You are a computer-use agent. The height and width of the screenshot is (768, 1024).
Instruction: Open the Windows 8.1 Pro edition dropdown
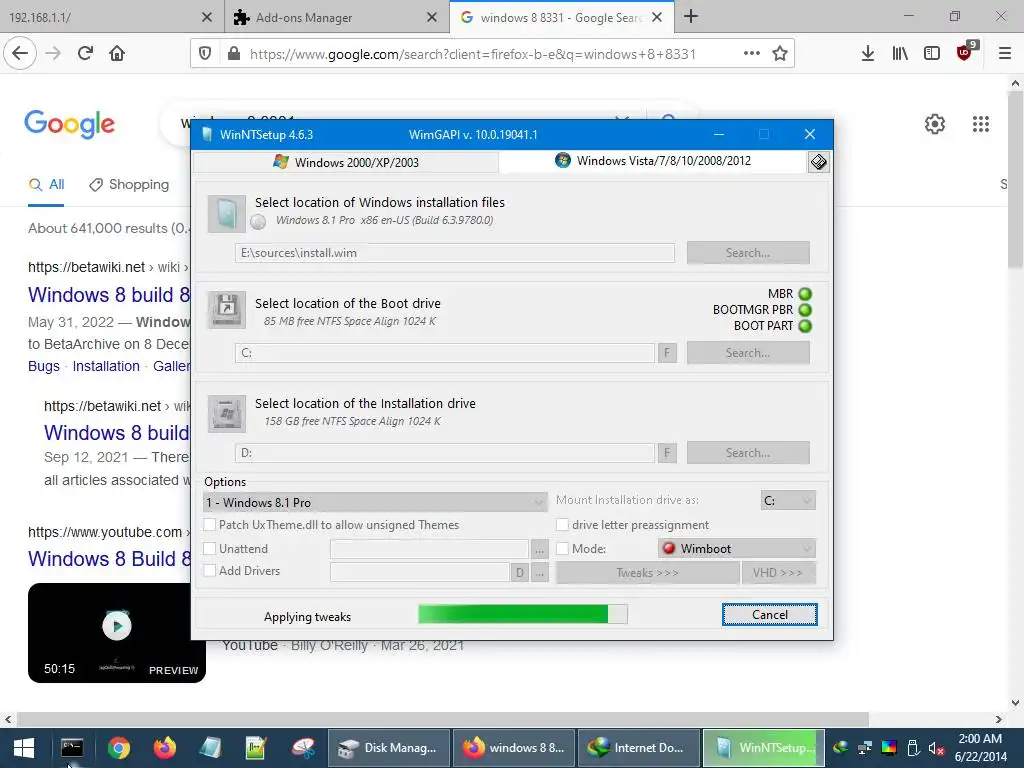(x=375, y=502)
